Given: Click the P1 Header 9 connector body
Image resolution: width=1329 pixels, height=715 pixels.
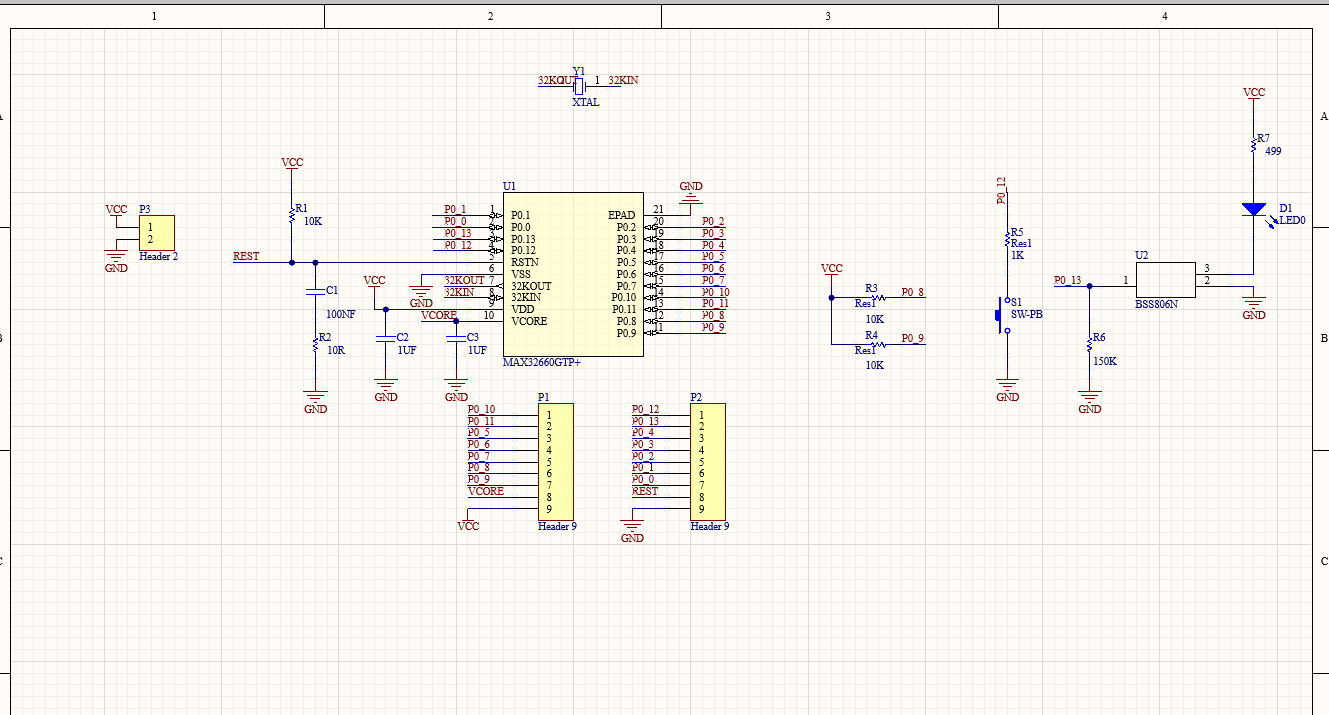Looking at the screenshot, I should pyautogui.click(x=555, y=461).
